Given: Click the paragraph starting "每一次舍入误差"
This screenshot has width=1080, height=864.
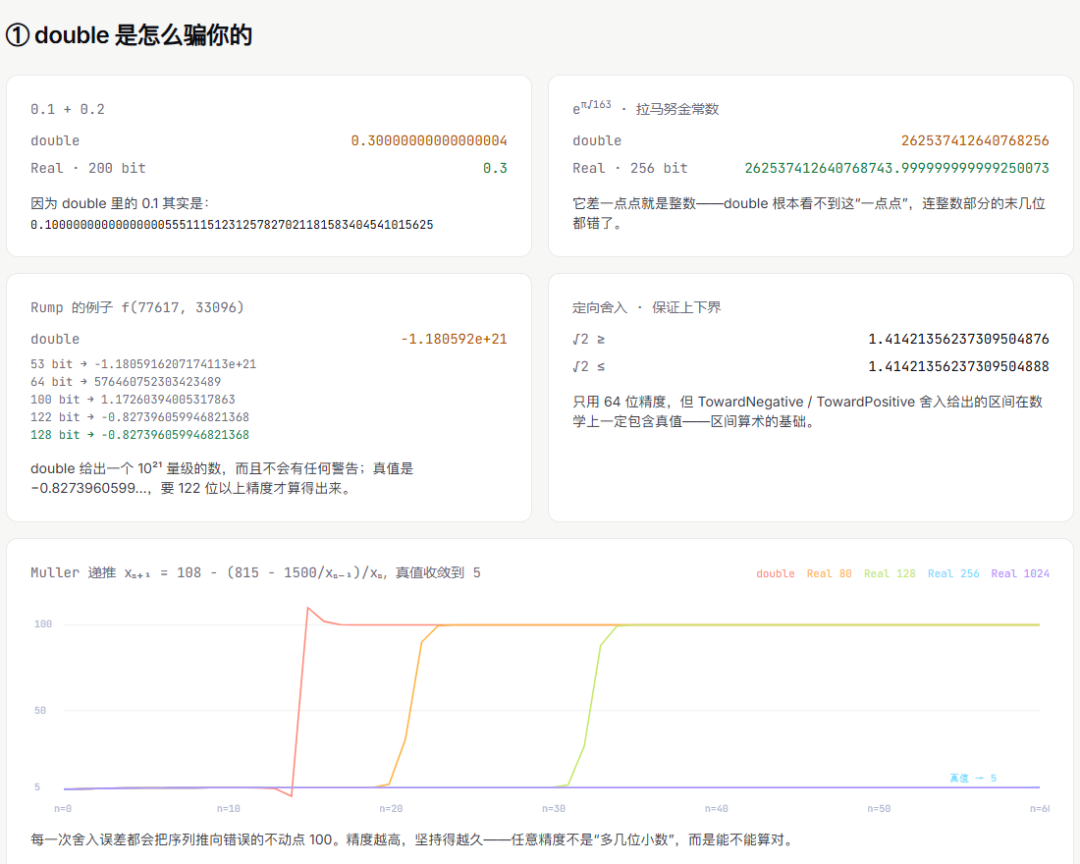Looking at the screenshot, I should click(x=413, y=839).
